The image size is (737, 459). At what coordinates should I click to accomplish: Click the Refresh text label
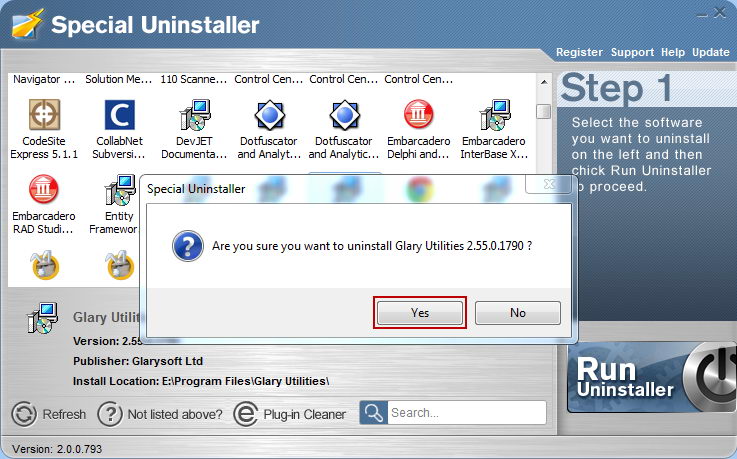coord(64,414)
